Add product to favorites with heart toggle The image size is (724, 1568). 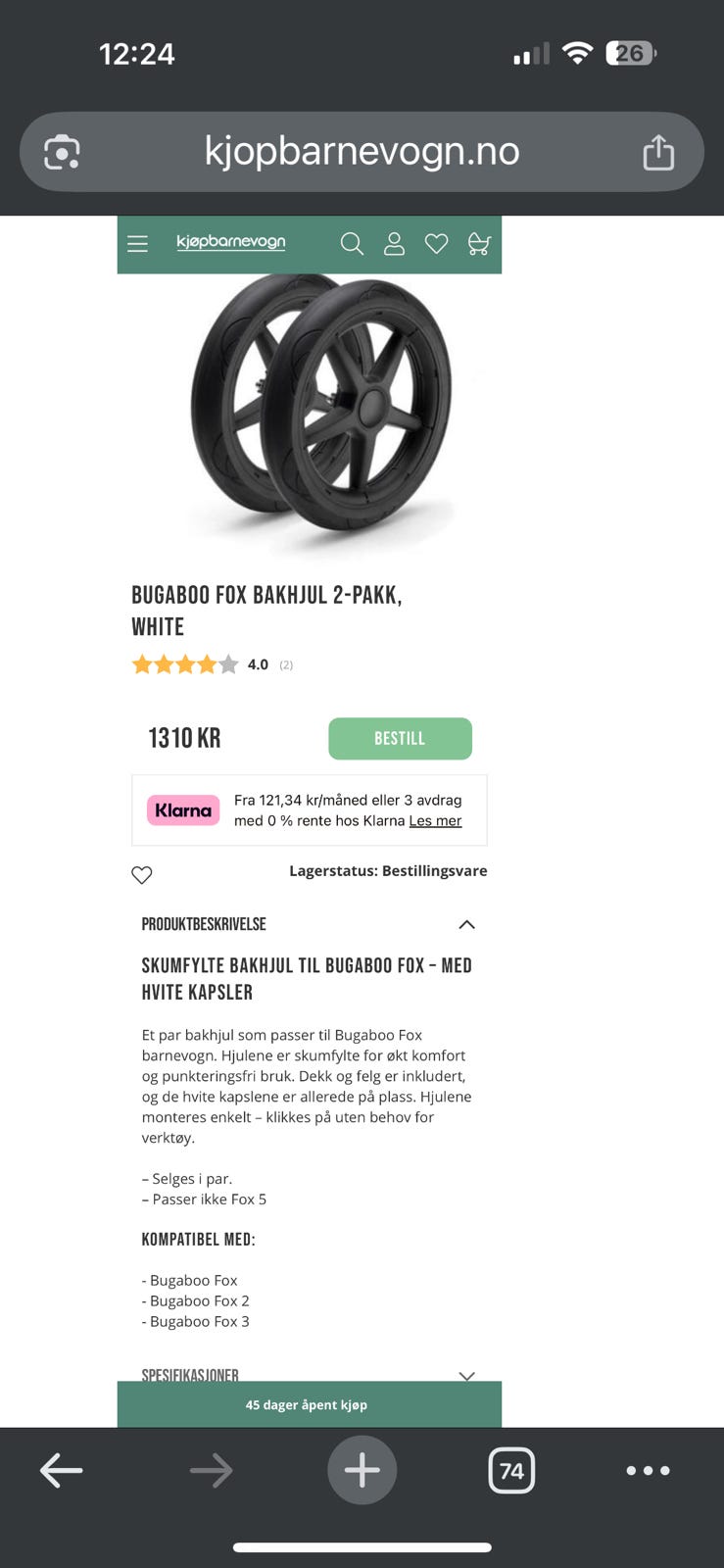pos(142,875)
